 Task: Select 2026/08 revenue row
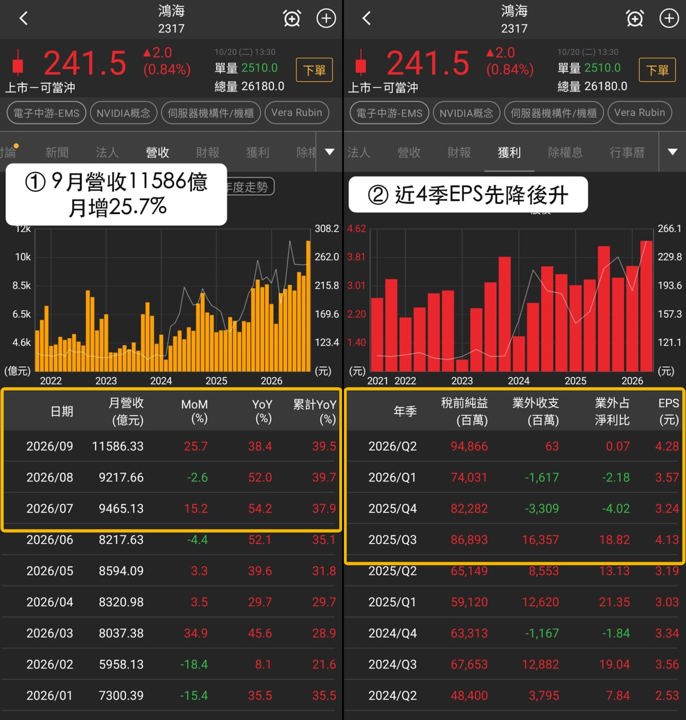[x=171, y=477]
